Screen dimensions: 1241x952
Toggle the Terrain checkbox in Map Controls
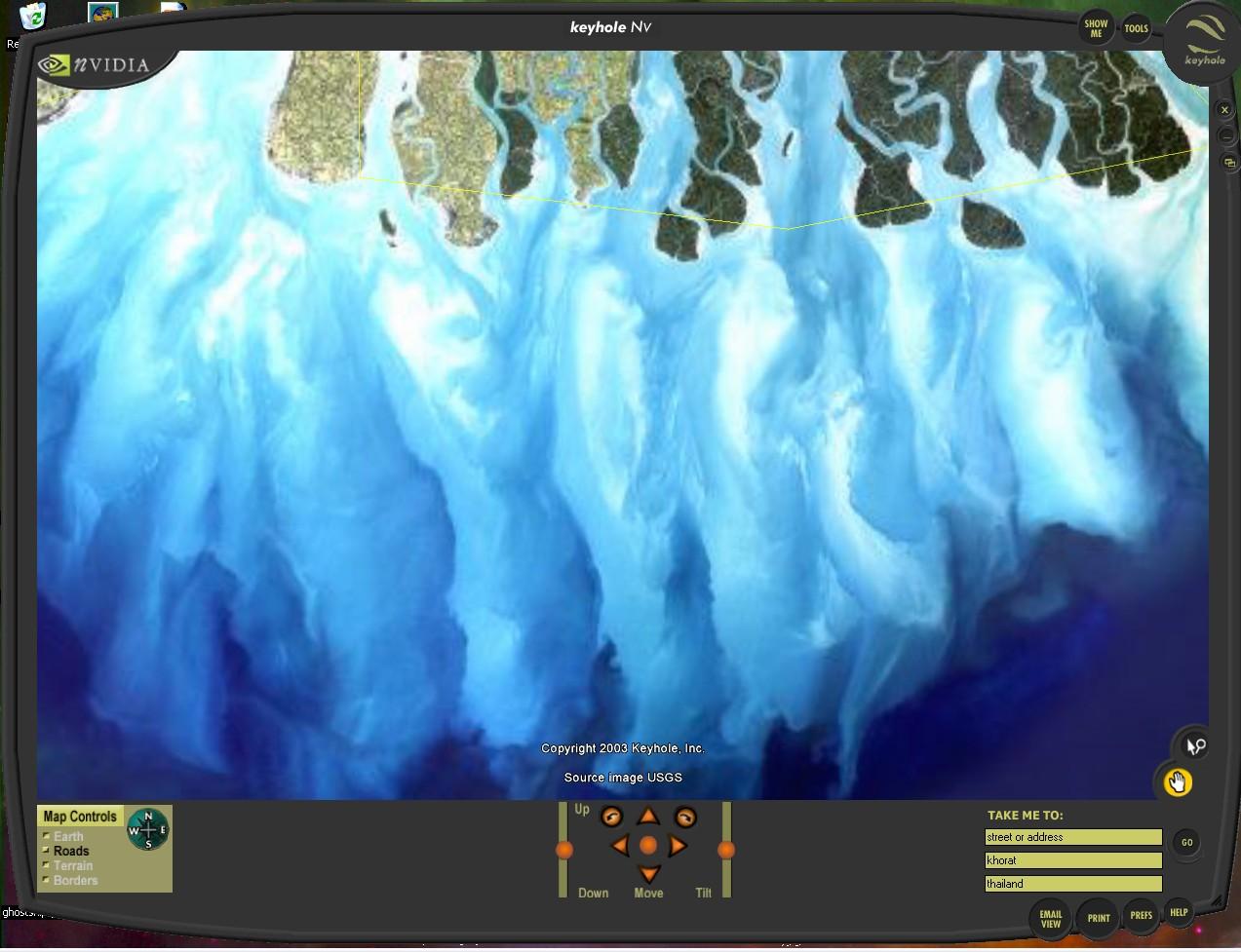[46, 865]
